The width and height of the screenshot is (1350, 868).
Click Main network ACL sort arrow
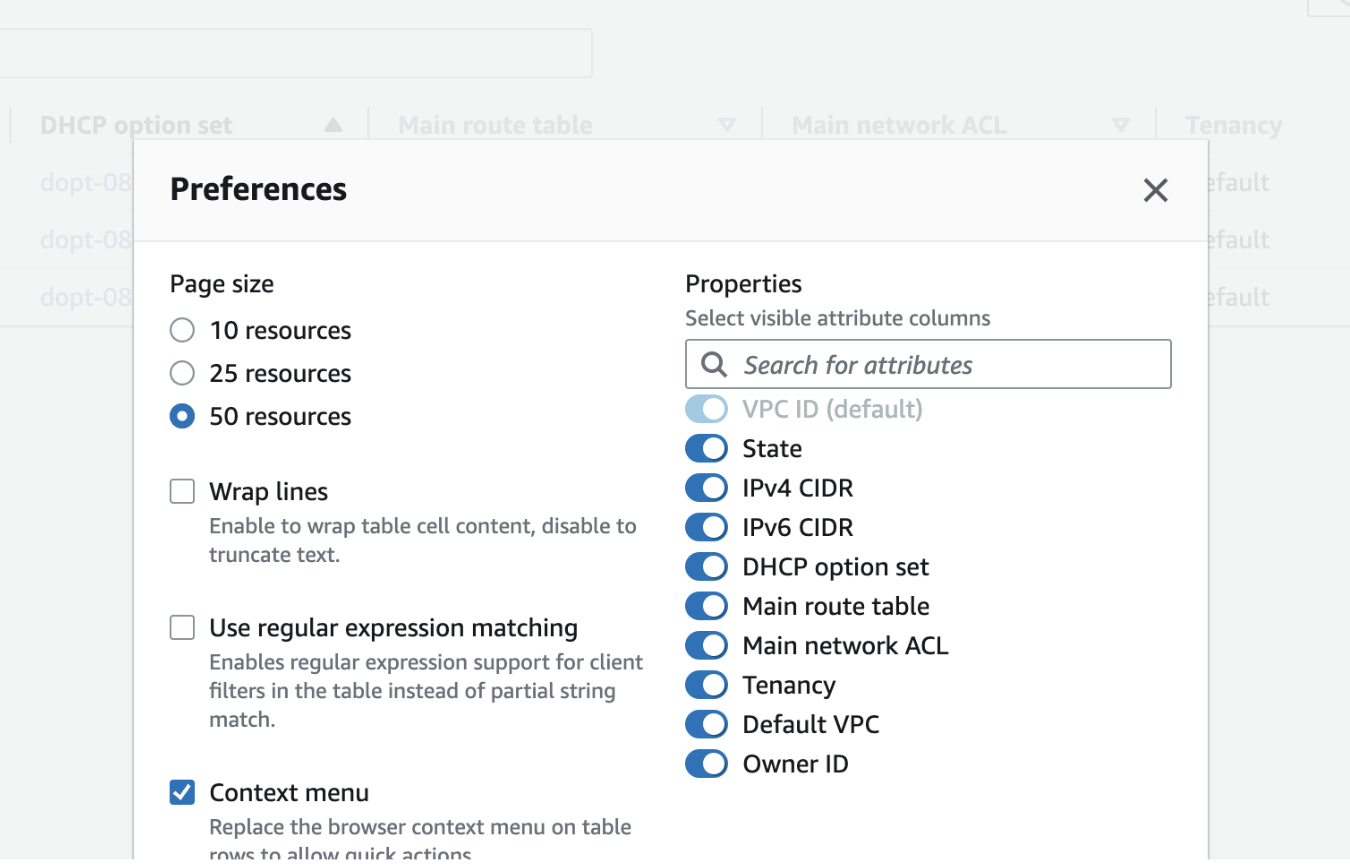(x=1120, y=126)
